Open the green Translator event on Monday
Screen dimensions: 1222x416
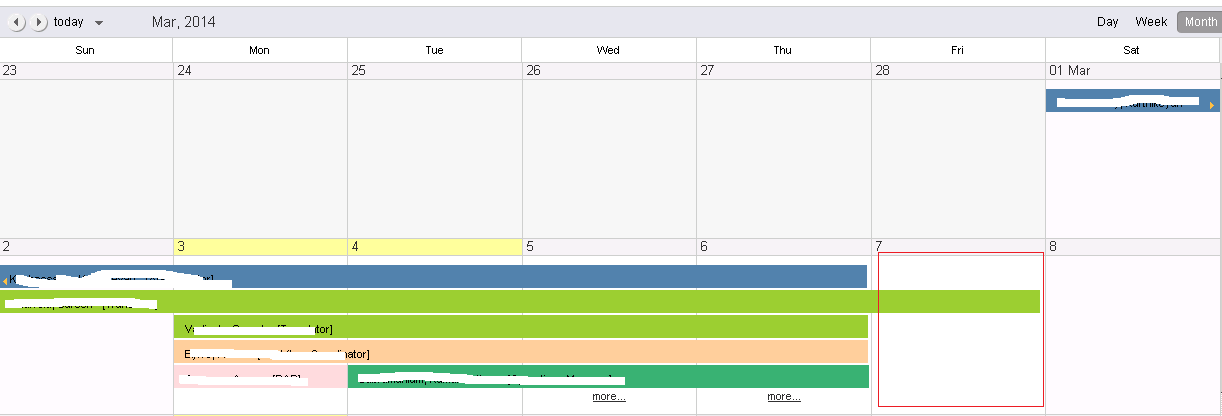point(521,327)
